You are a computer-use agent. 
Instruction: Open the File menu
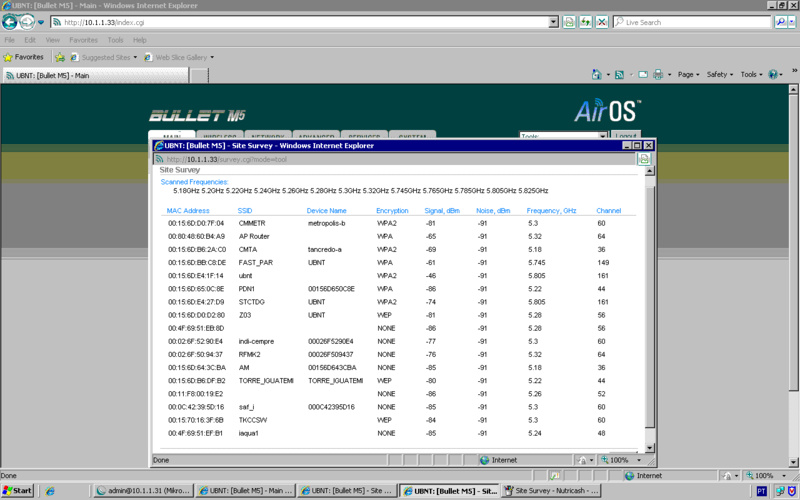[x=9, y=40]
